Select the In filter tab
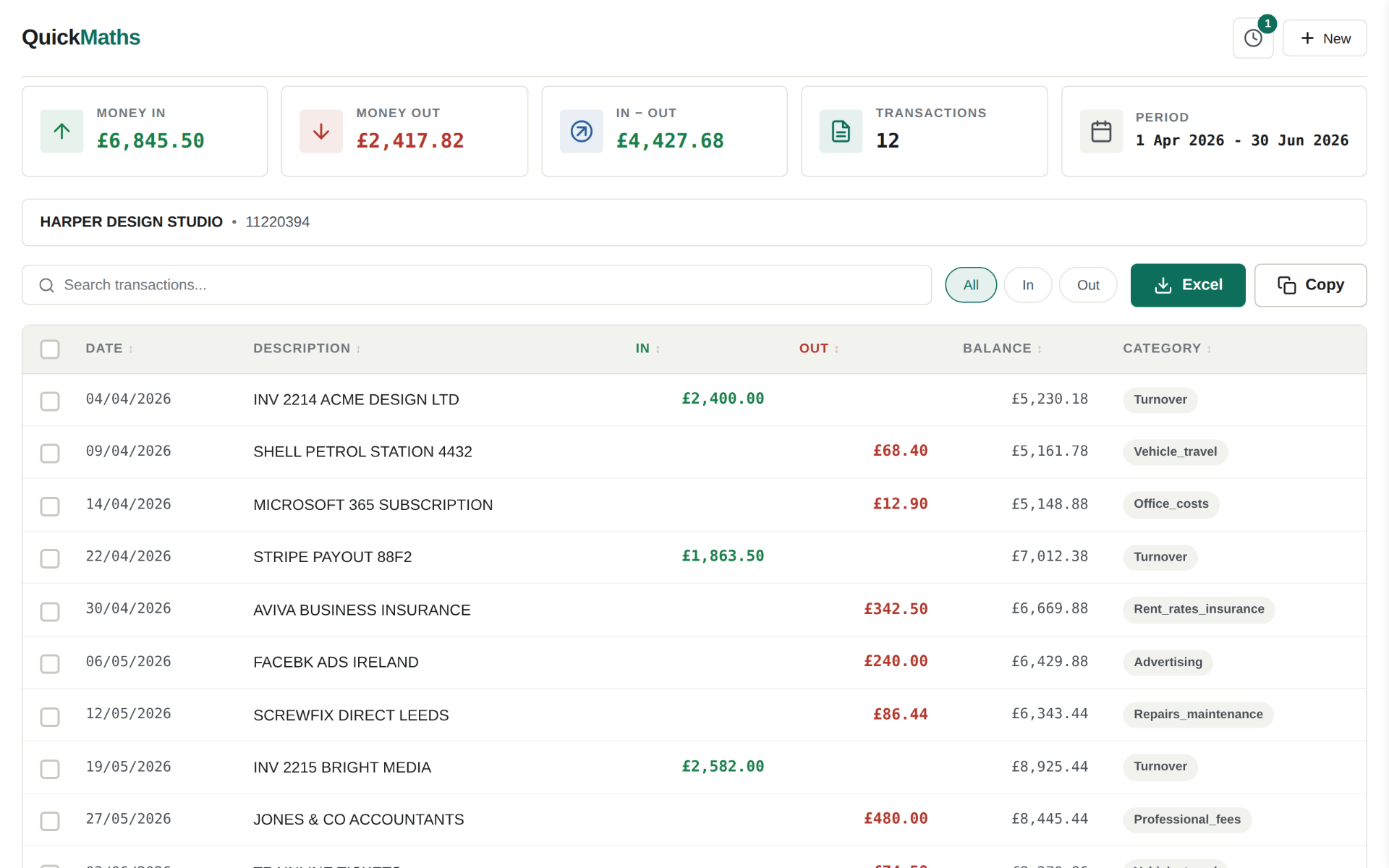The width and height of the screenshot is (1389, 868). click(x=1027, y=285)
